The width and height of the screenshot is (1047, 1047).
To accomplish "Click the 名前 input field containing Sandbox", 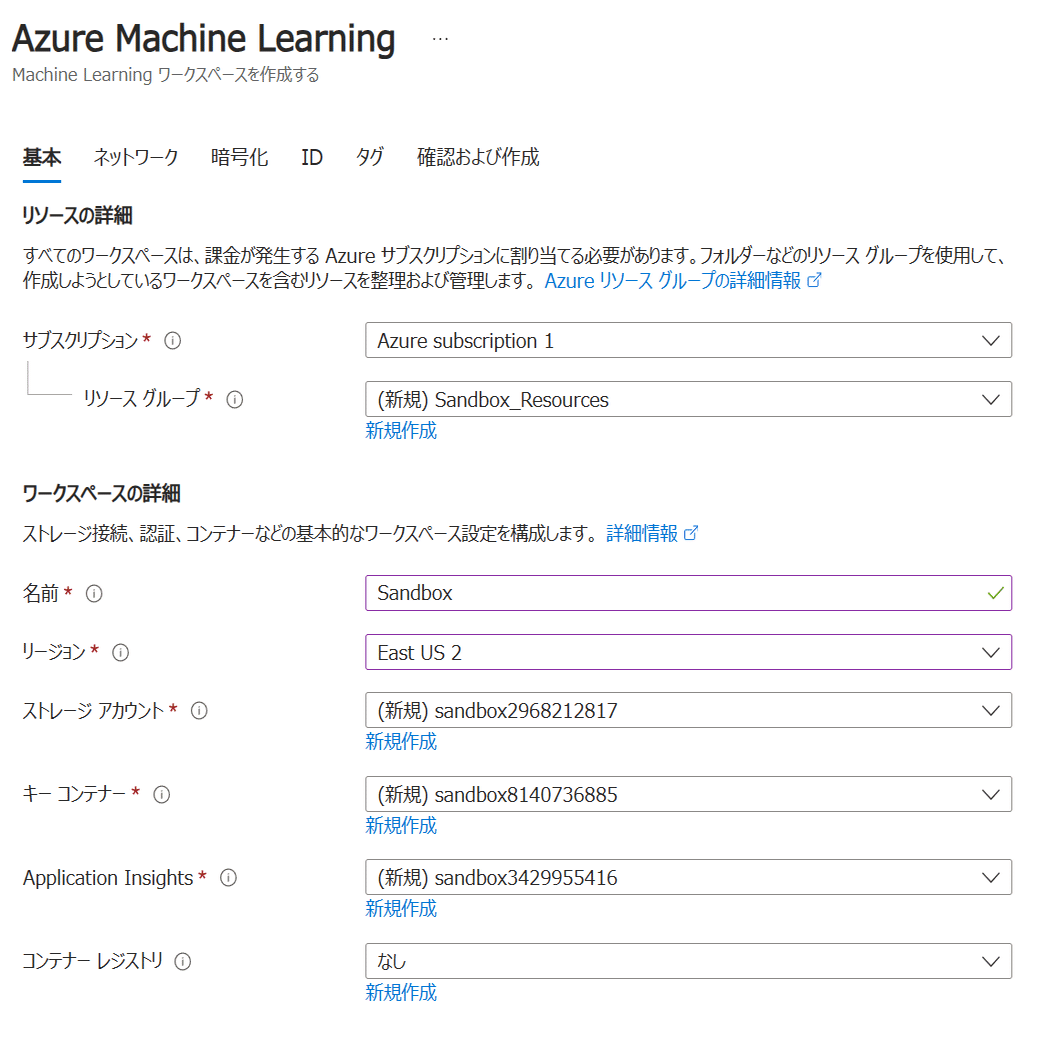I will coord(688,593).
